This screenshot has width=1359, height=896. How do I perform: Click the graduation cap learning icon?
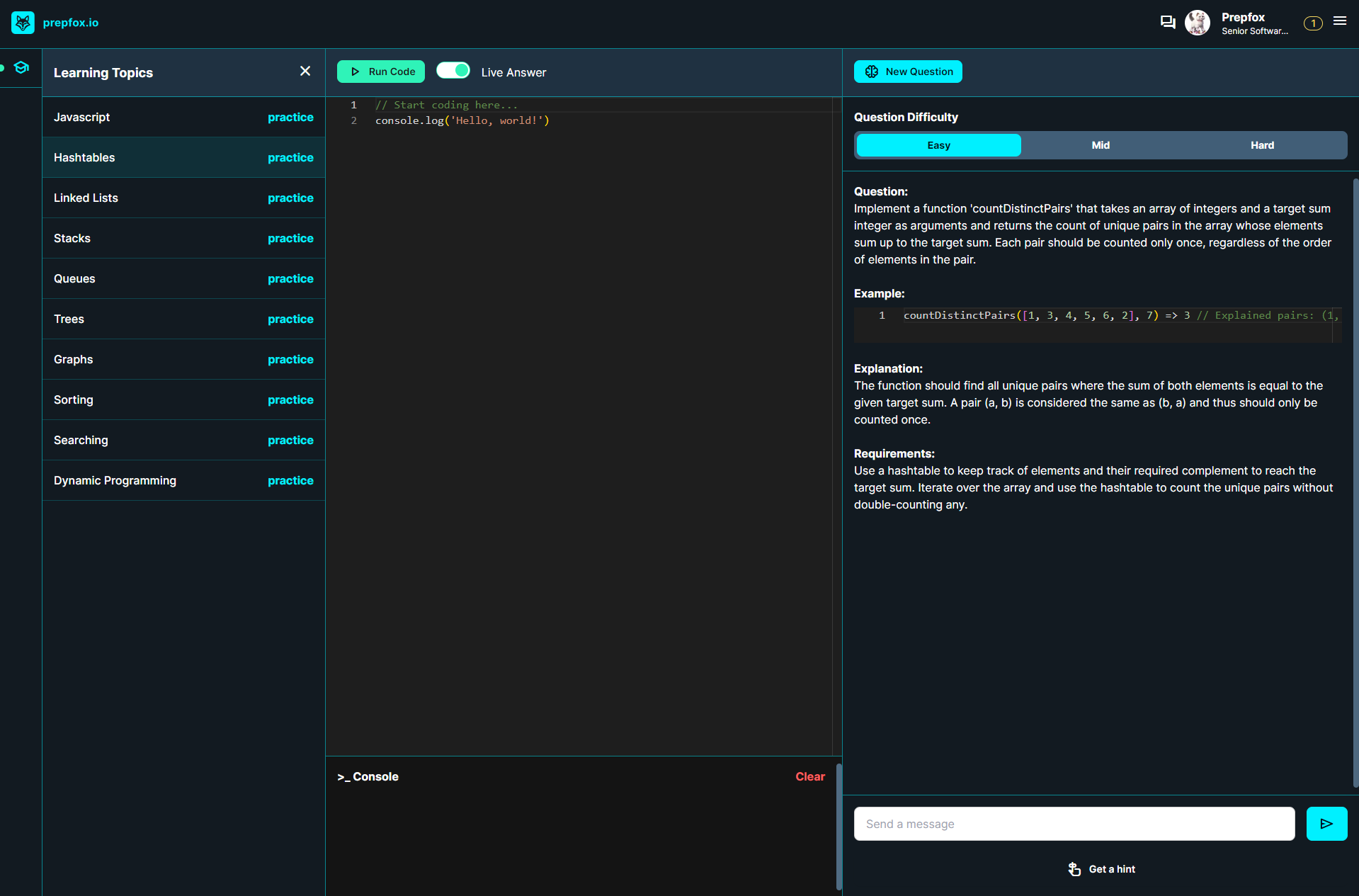(21, 67)
